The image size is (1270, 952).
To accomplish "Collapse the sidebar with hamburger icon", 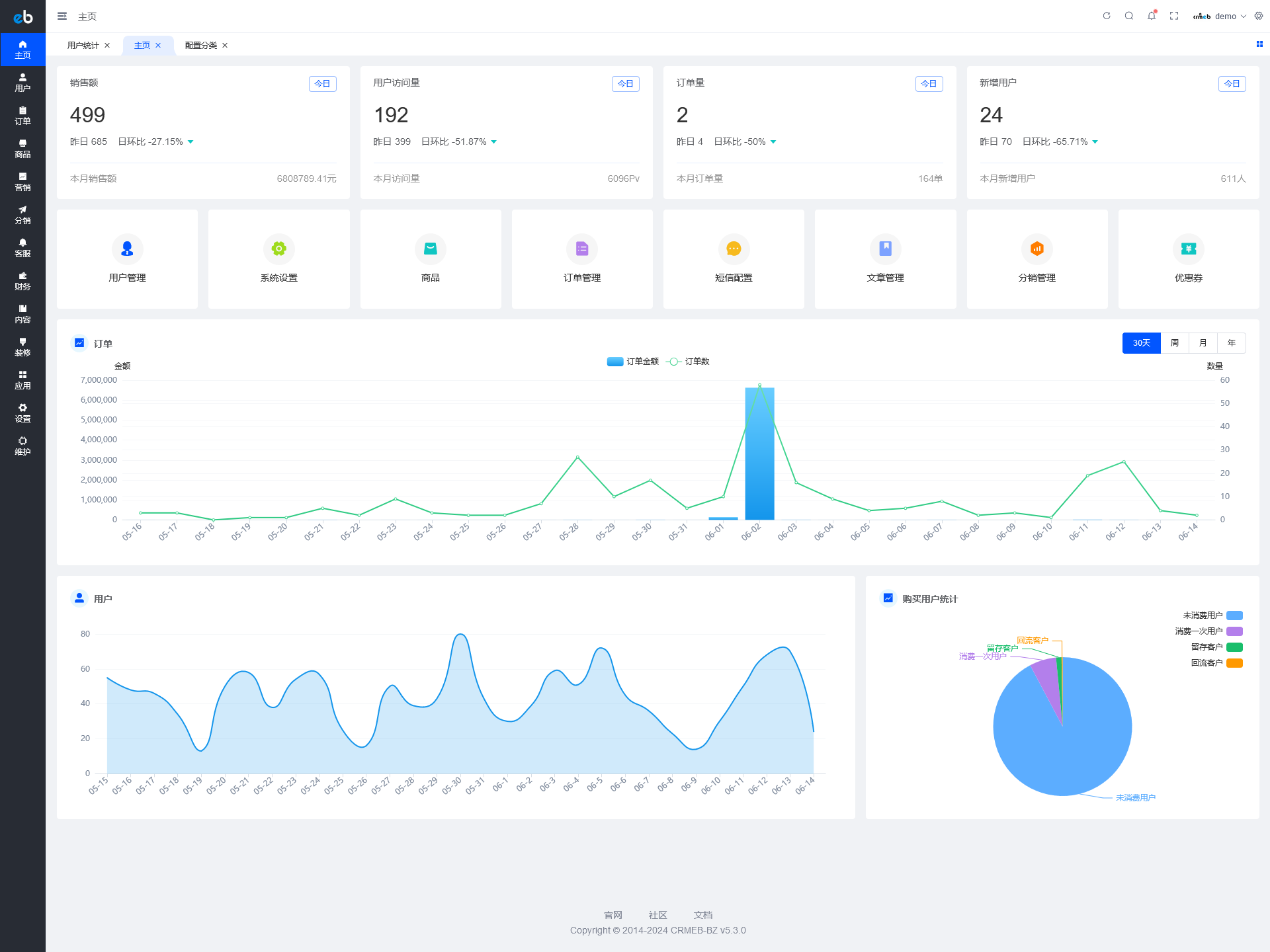I will [x=62, y=16].
